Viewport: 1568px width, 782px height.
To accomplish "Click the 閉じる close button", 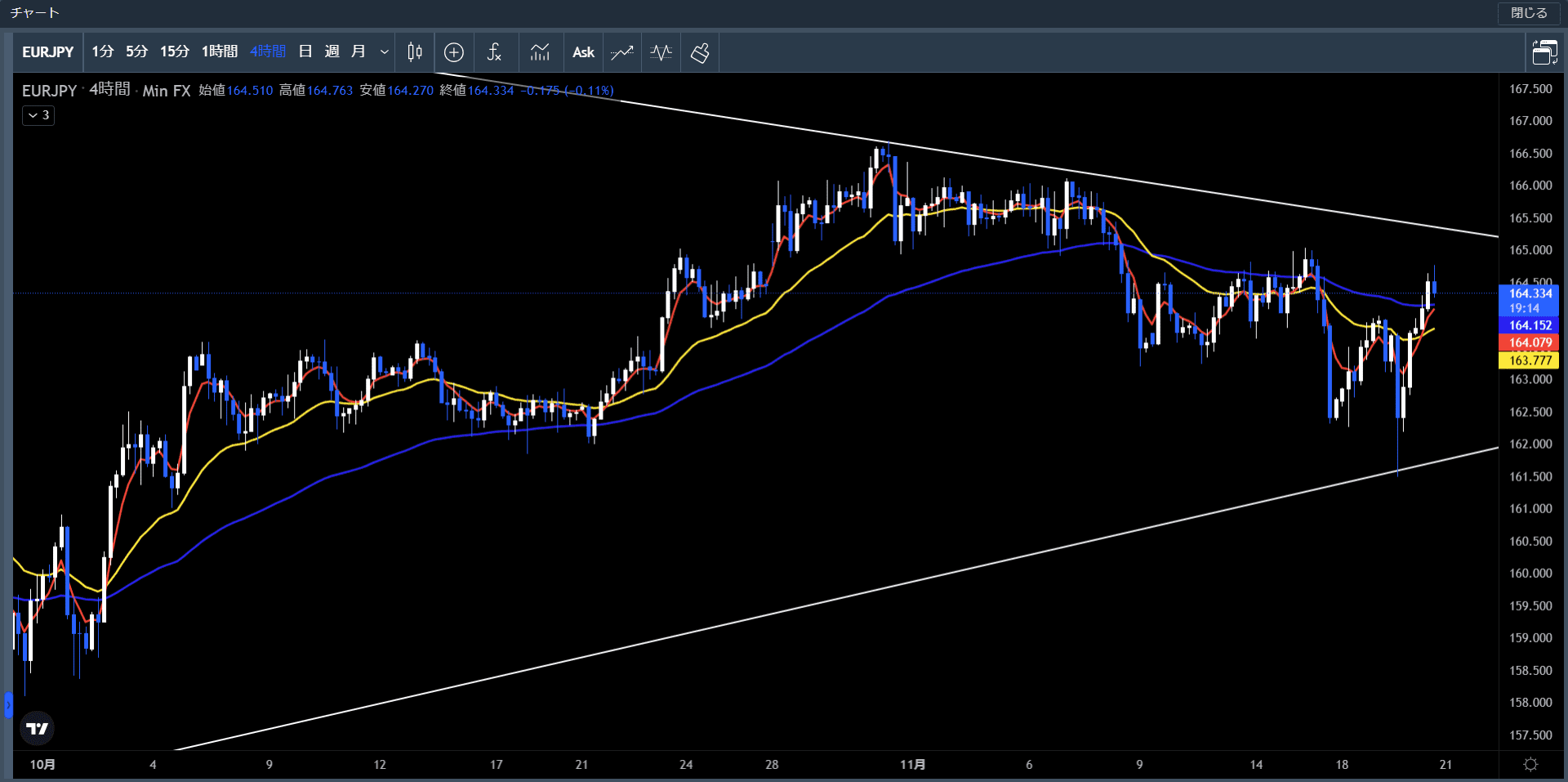I will pos(1529,13).
